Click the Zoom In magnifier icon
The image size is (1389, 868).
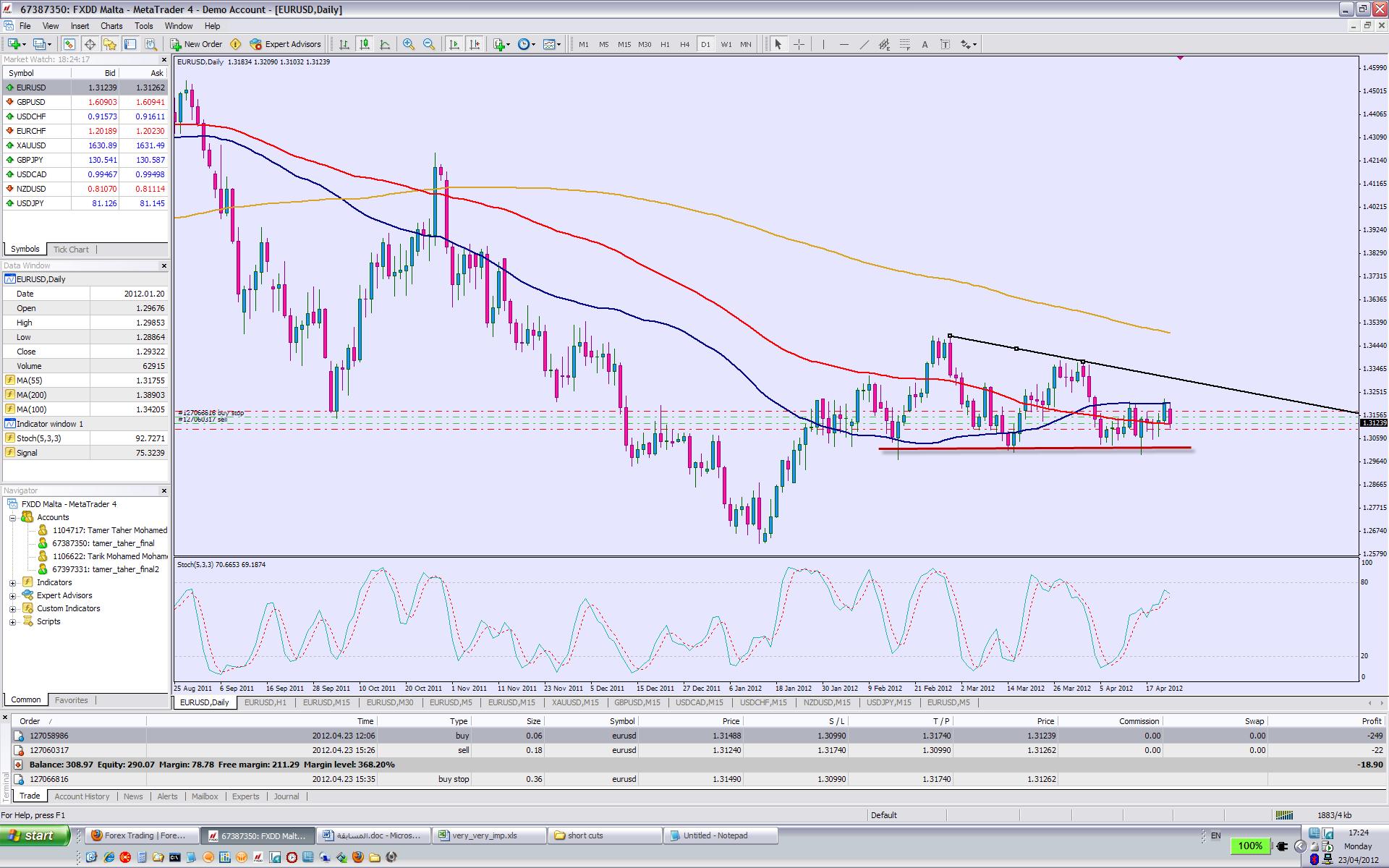(x=409, y=44)
